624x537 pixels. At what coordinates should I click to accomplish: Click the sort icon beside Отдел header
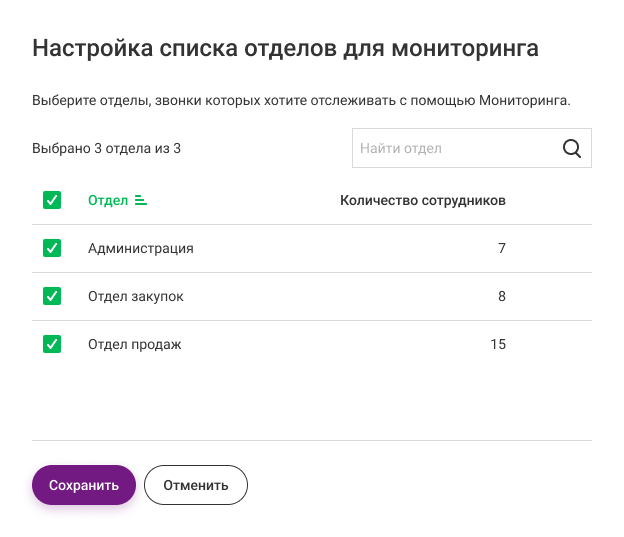[141, 201]
